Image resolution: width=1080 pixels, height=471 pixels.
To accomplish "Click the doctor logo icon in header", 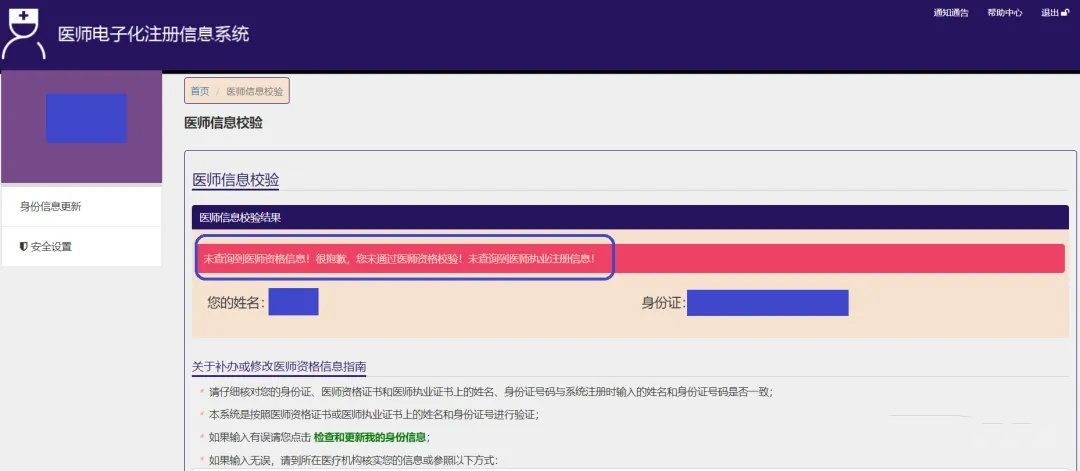I will pos(23,34).
